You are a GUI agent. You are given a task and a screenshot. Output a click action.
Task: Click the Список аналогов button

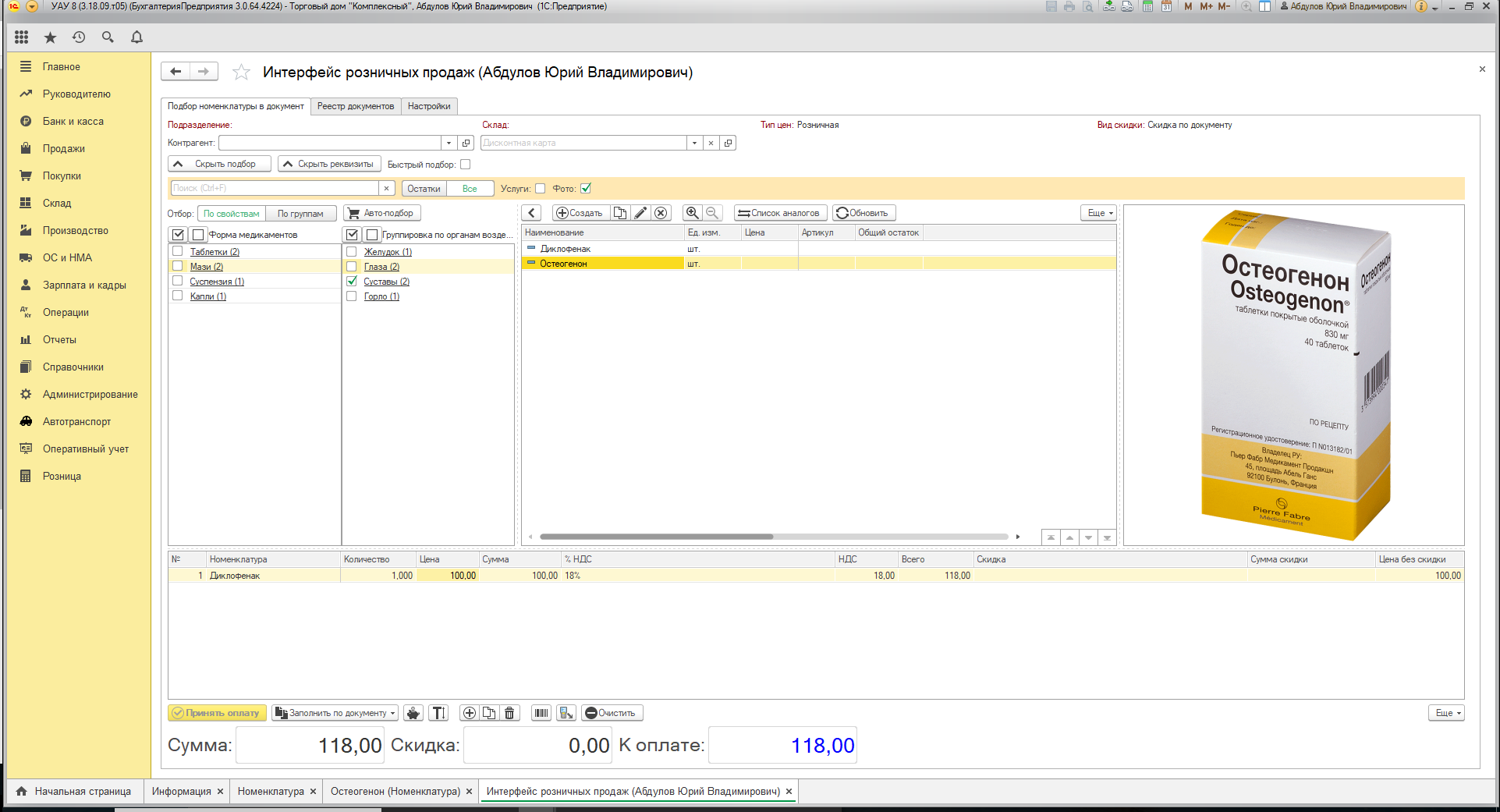[x=779, y=213]
